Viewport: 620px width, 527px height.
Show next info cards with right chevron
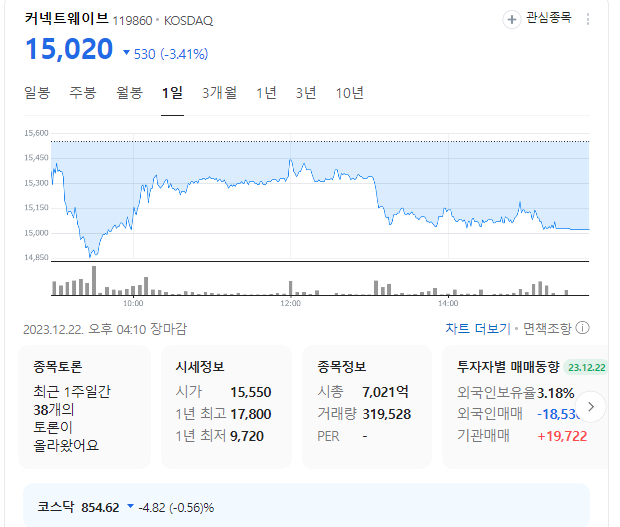click(x=591, y=406)
